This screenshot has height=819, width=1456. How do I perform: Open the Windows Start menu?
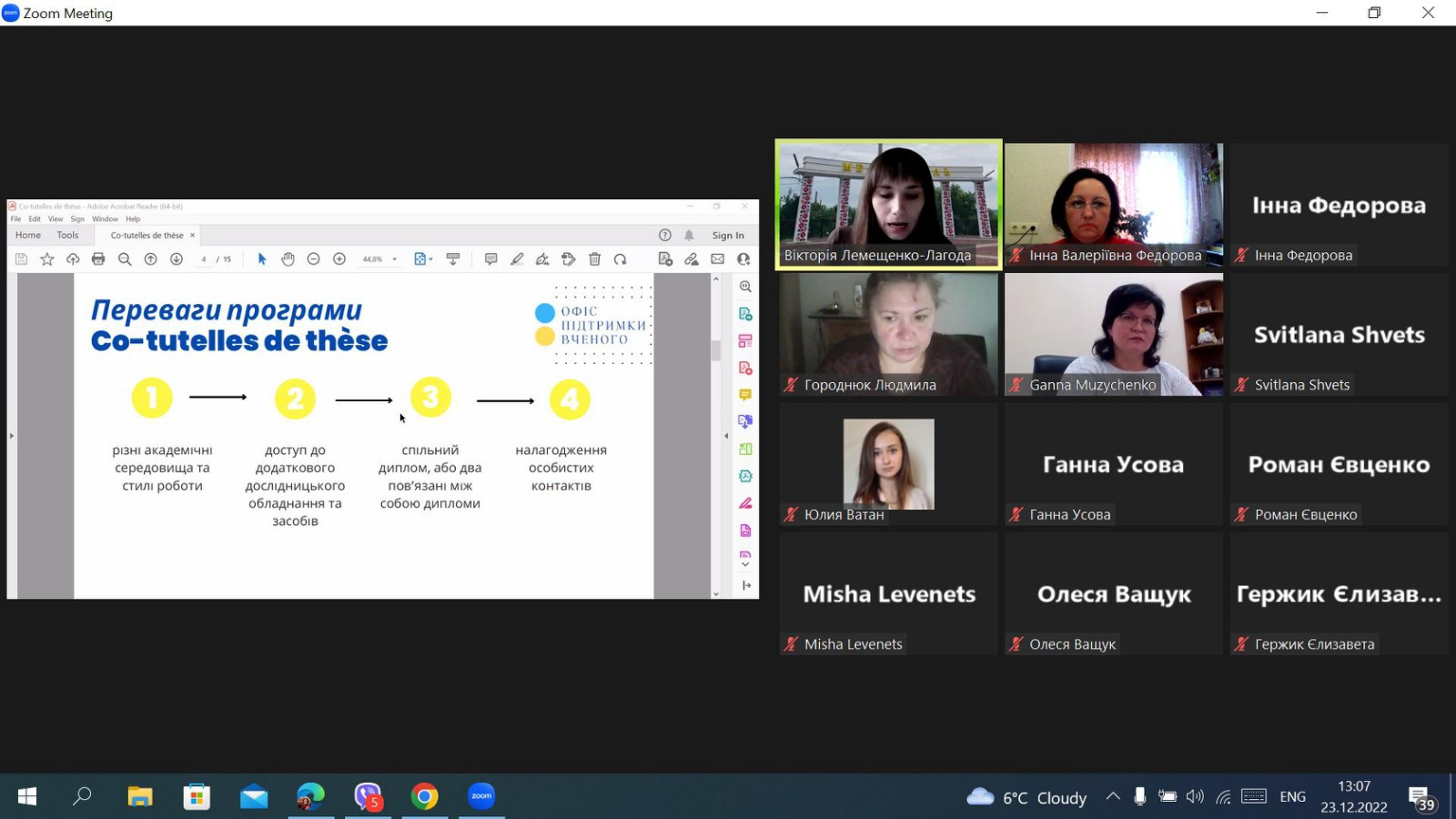point(27,796)
